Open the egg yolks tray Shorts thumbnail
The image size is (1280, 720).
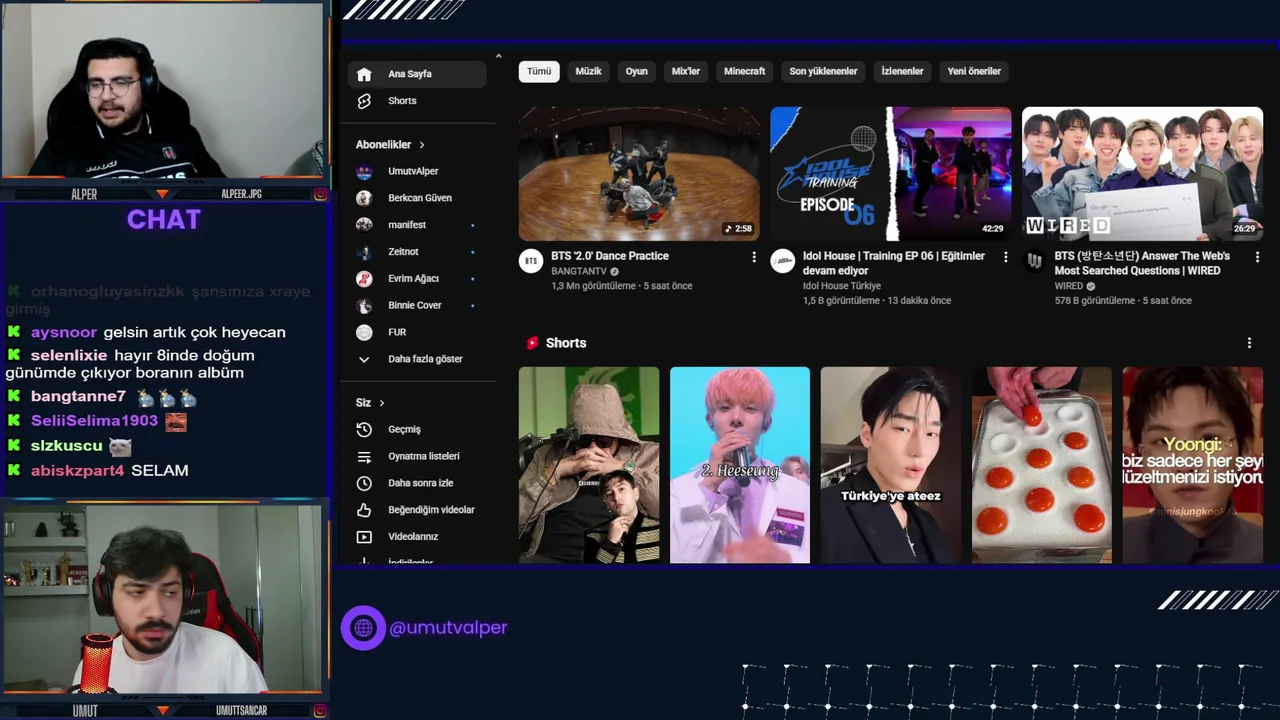(x=1042, y=465)
